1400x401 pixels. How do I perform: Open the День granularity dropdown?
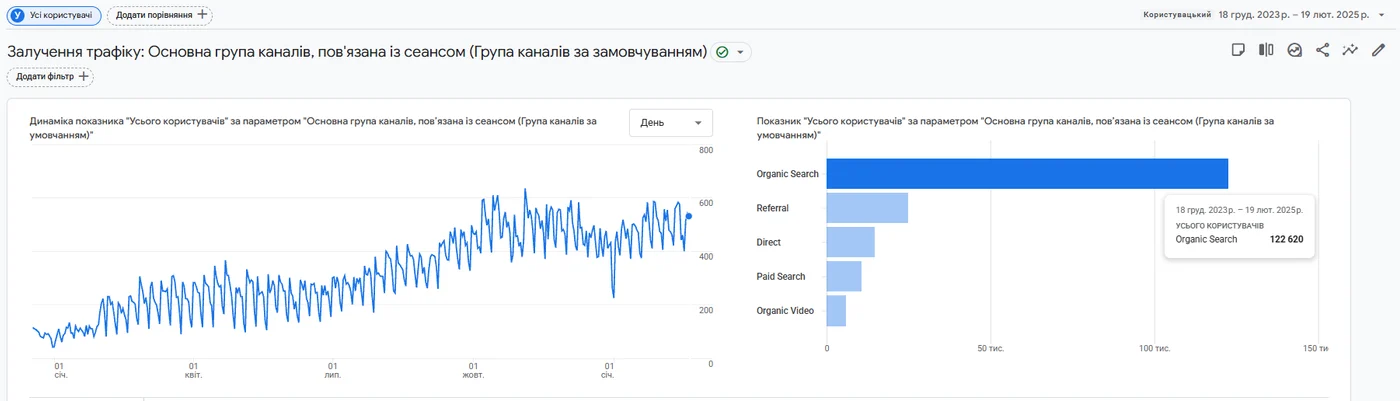(x=671, y=123)
